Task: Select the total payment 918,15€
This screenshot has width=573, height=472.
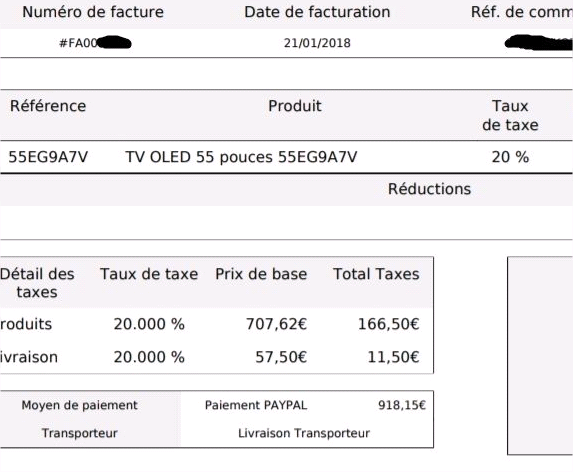Action: pos(402,405)
